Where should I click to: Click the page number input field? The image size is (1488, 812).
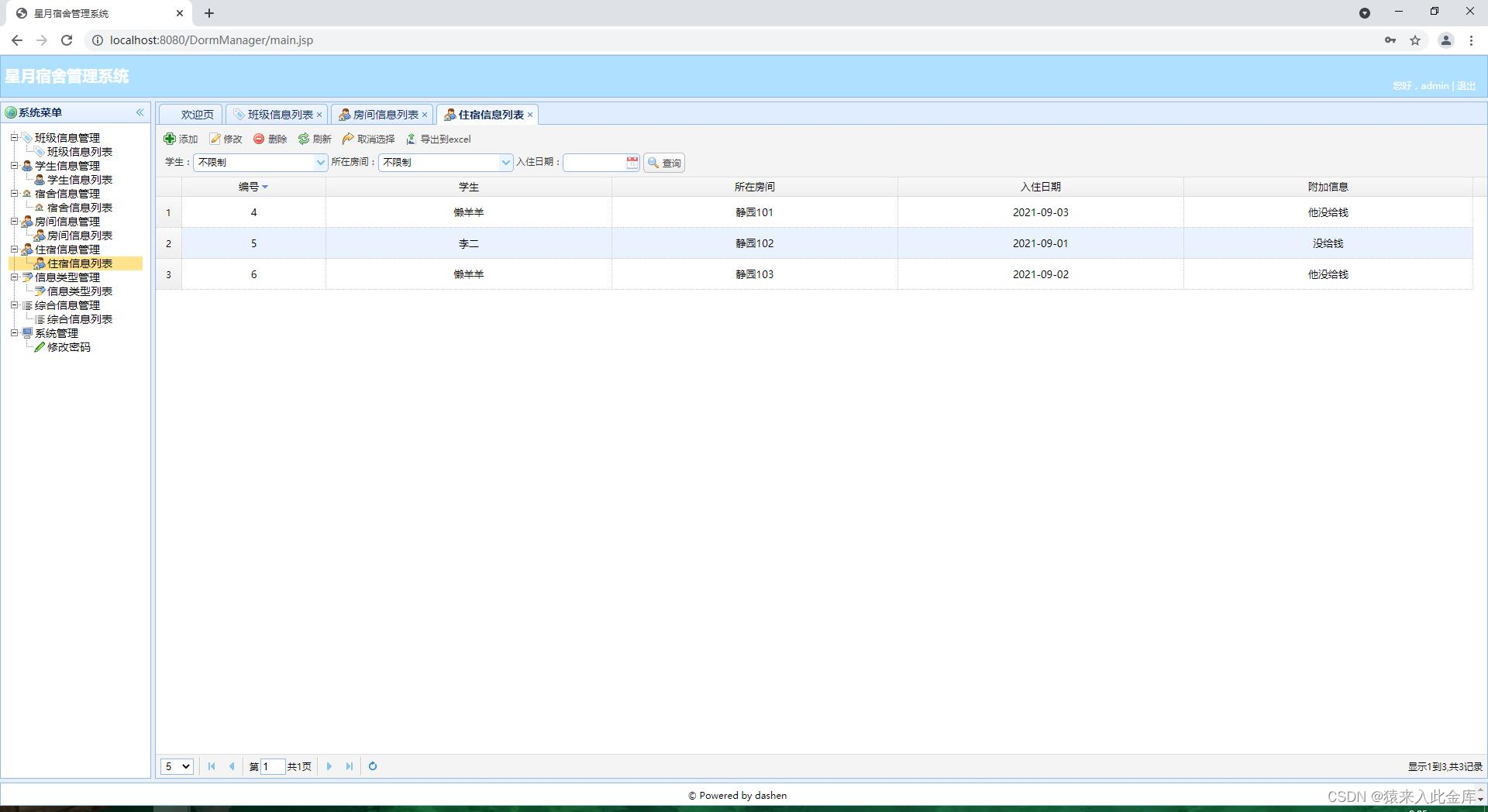pos(273,766)
